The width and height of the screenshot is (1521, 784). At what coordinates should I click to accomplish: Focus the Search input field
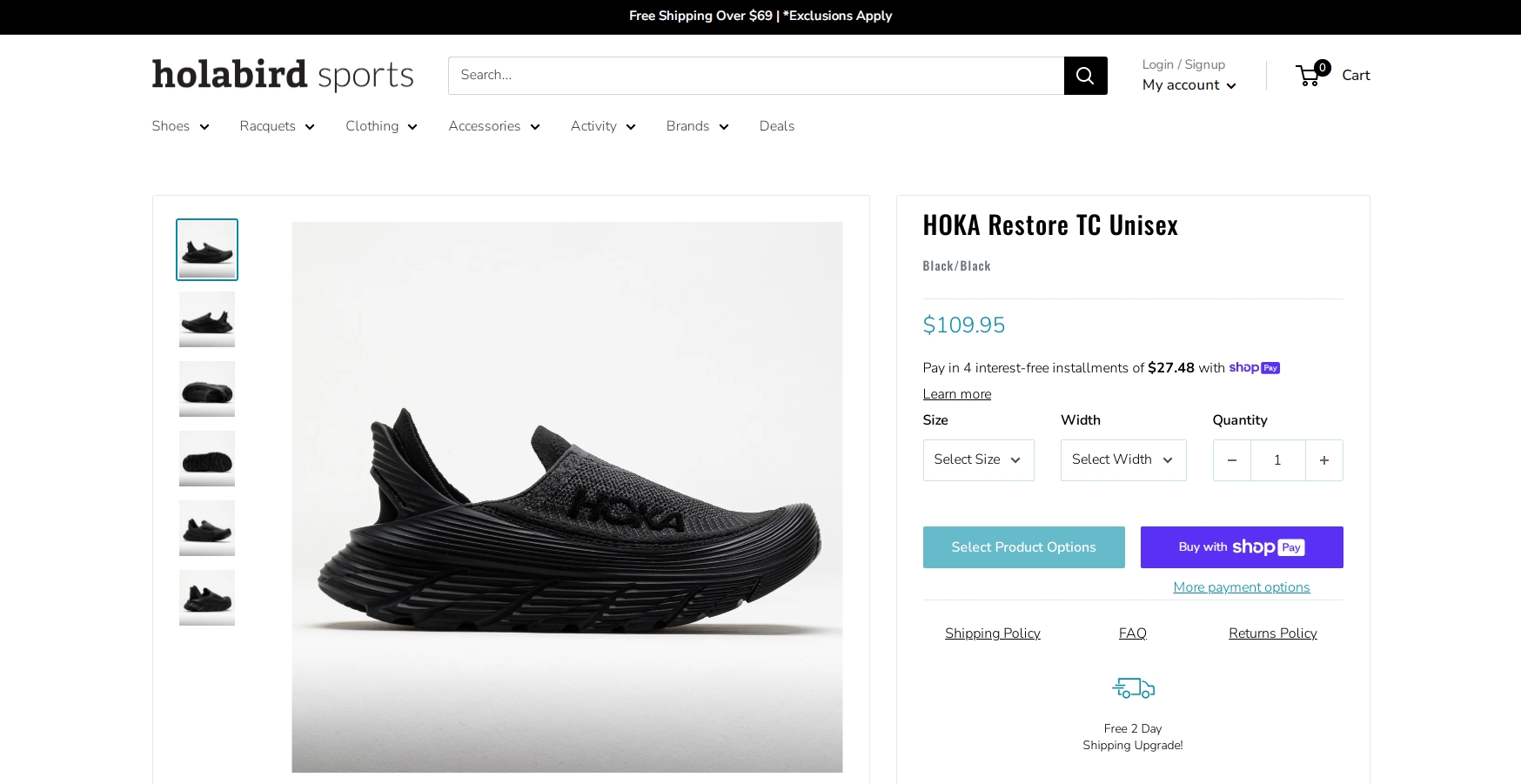pos(755,76)
